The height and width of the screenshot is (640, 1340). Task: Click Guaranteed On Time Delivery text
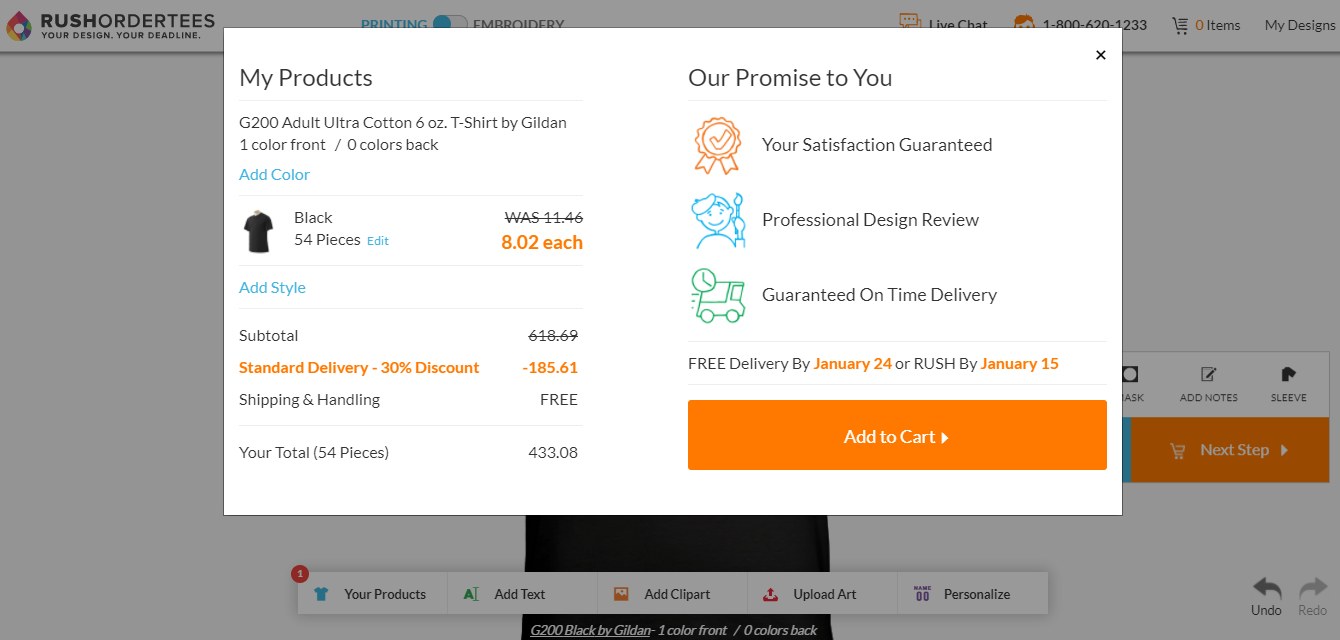[x=879, y=295]
